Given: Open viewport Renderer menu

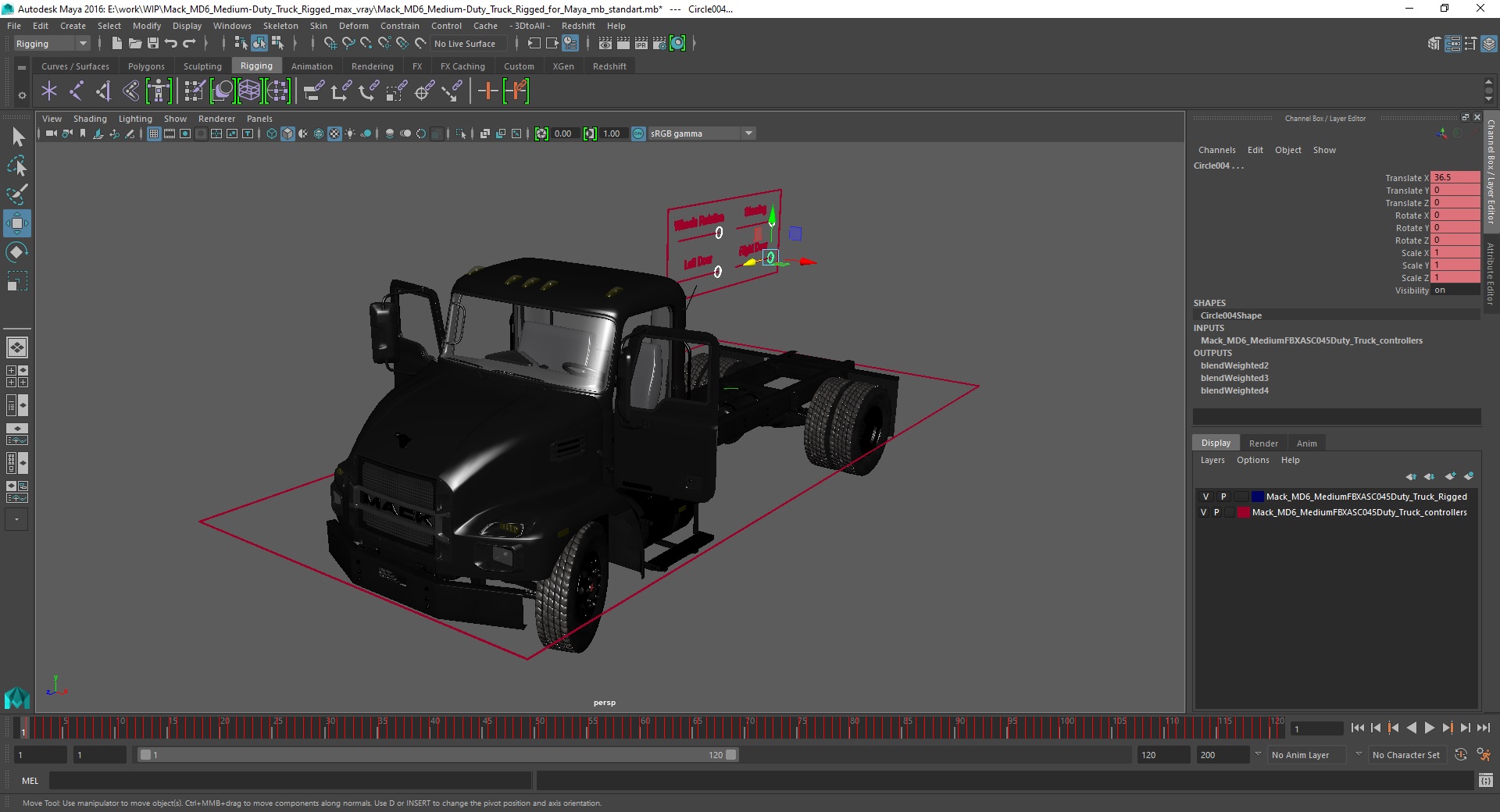Looking at the screenshot, I should coord(216,119).
